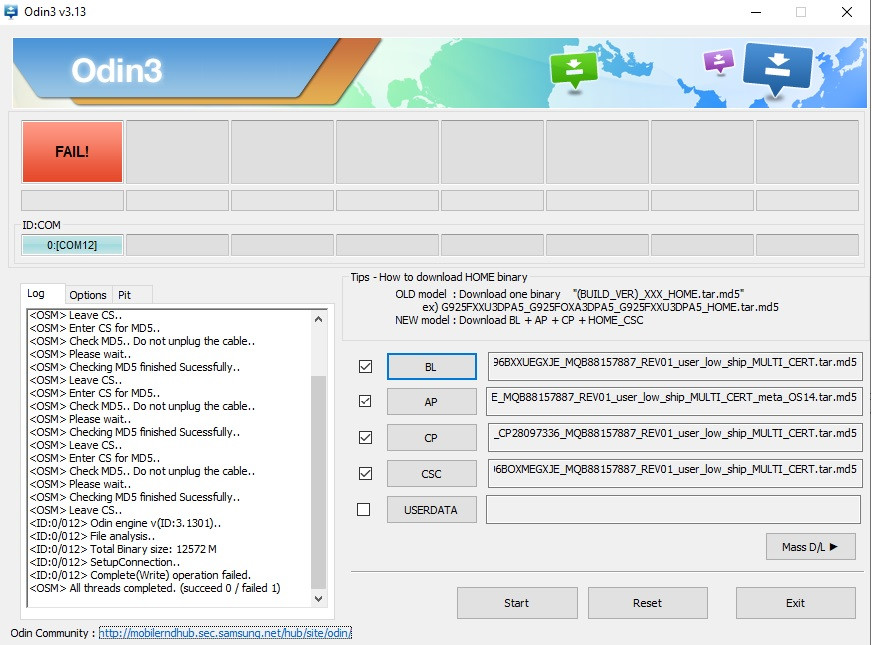The width and height of the screenshot is (872, 645).
Task: Uncheck the CSC file checkbox
Action: [365, 473]
